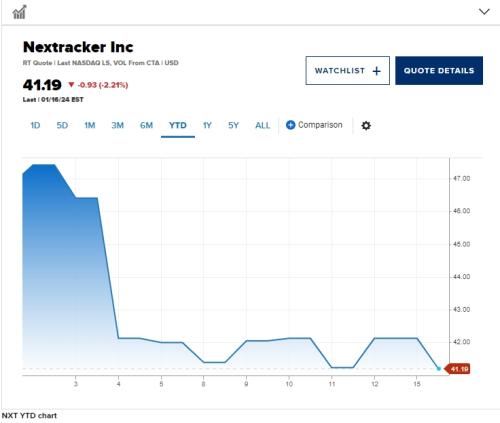Collapse the panel with the top-right chevron
The width and height of the screenshot is (500, 423).
(x=484, y=12)
